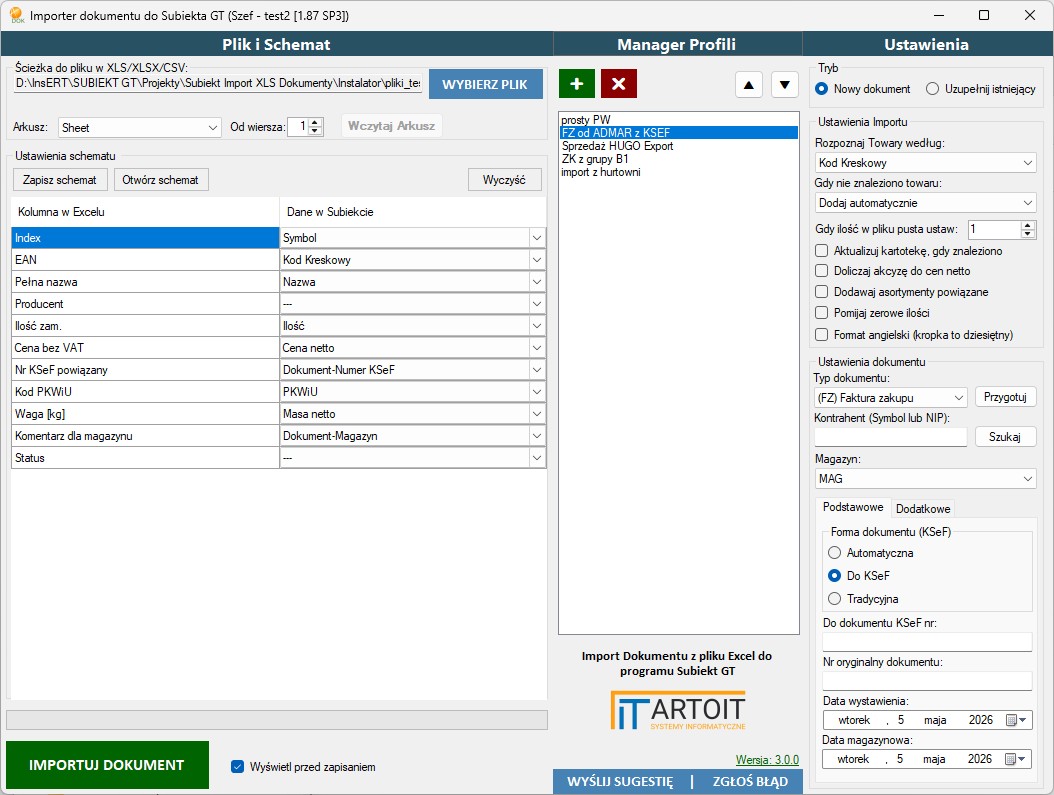Click the 'Dane w Subiekcie' column header
This screenshot has height=795, width=1054.
click(413, 212)
